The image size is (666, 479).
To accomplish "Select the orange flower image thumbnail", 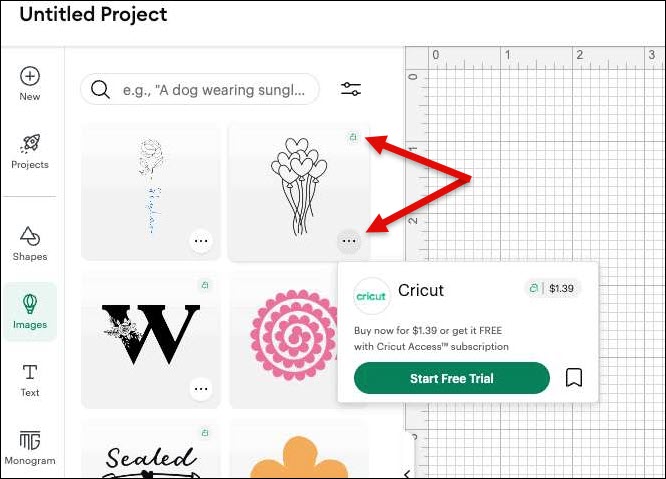I will (299, 449).
